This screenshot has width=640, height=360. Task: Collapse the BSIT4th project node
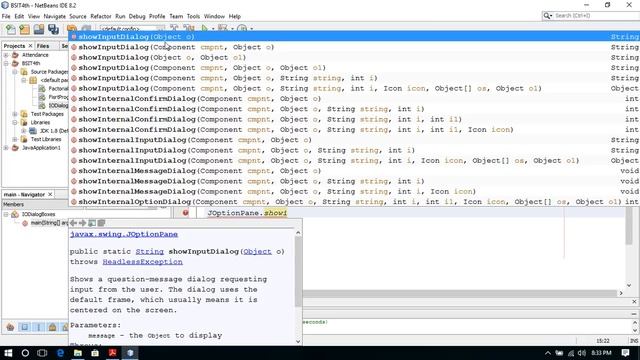coord(6,63)
